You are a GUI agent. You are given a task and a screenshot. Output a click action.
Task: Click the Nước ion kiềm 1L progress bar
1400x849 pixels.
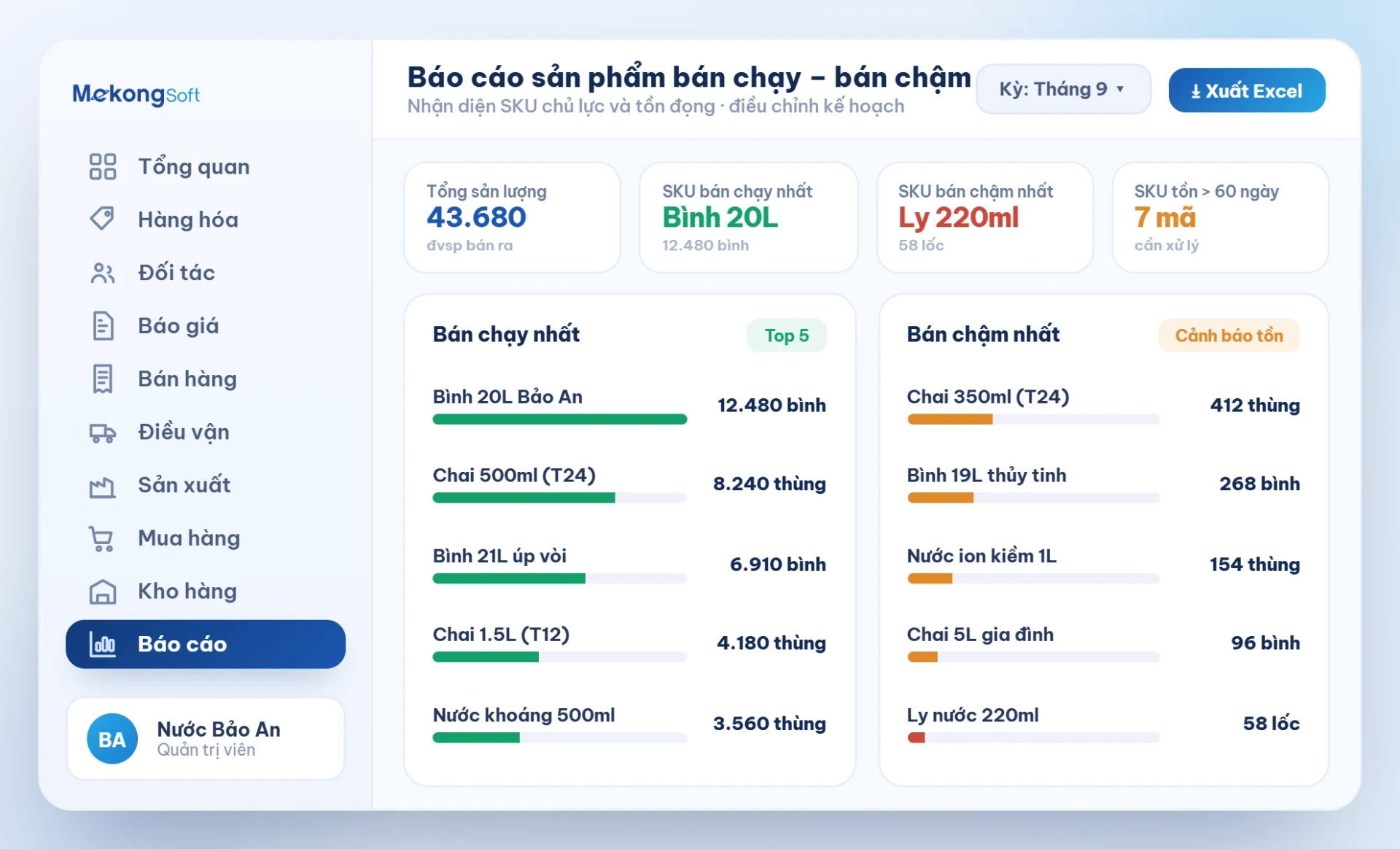tap(1033, 578)
